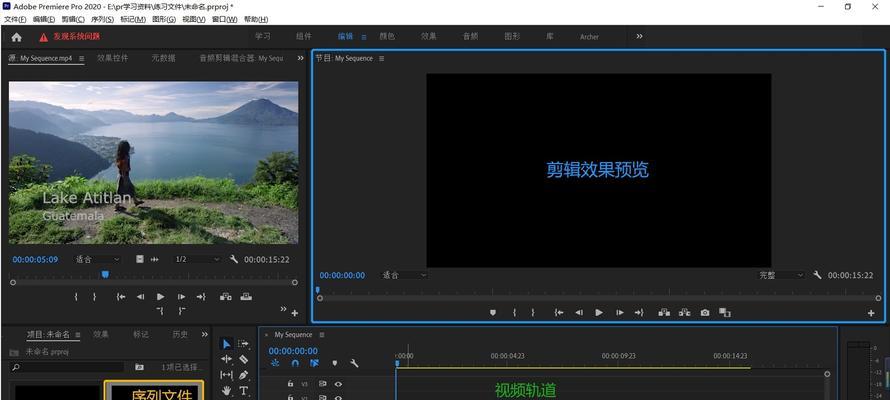Toggle nest-sequence insert mode in timeline

pos(275,363)
